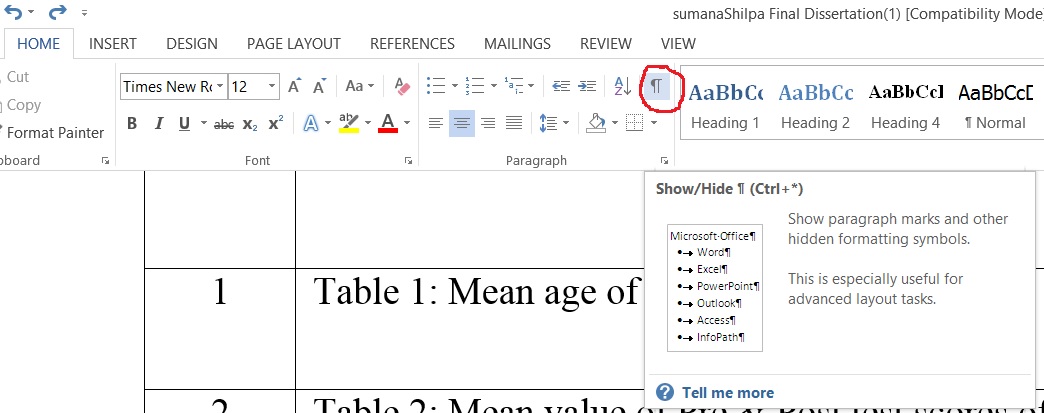
Task: Open the REFERENCES ribbon tab
Action: tap(412, 44)
